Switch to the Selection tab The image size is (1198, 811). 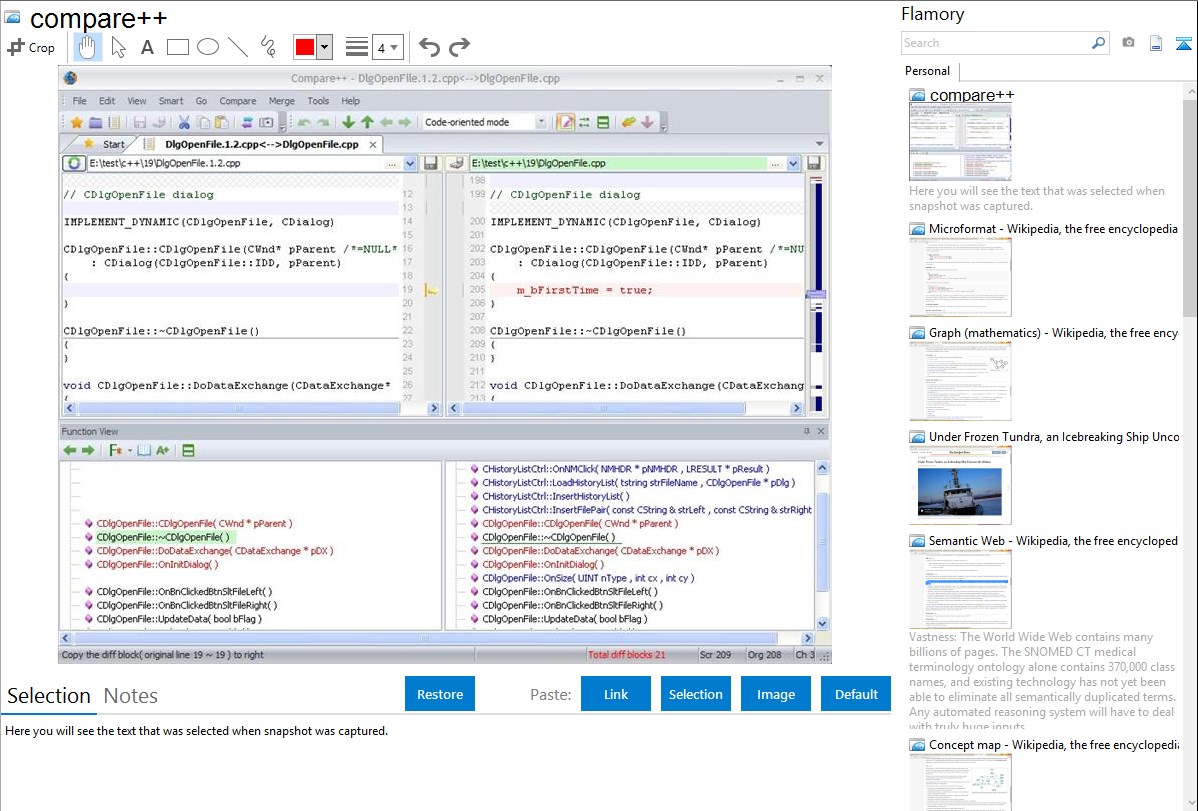point(49,696)
